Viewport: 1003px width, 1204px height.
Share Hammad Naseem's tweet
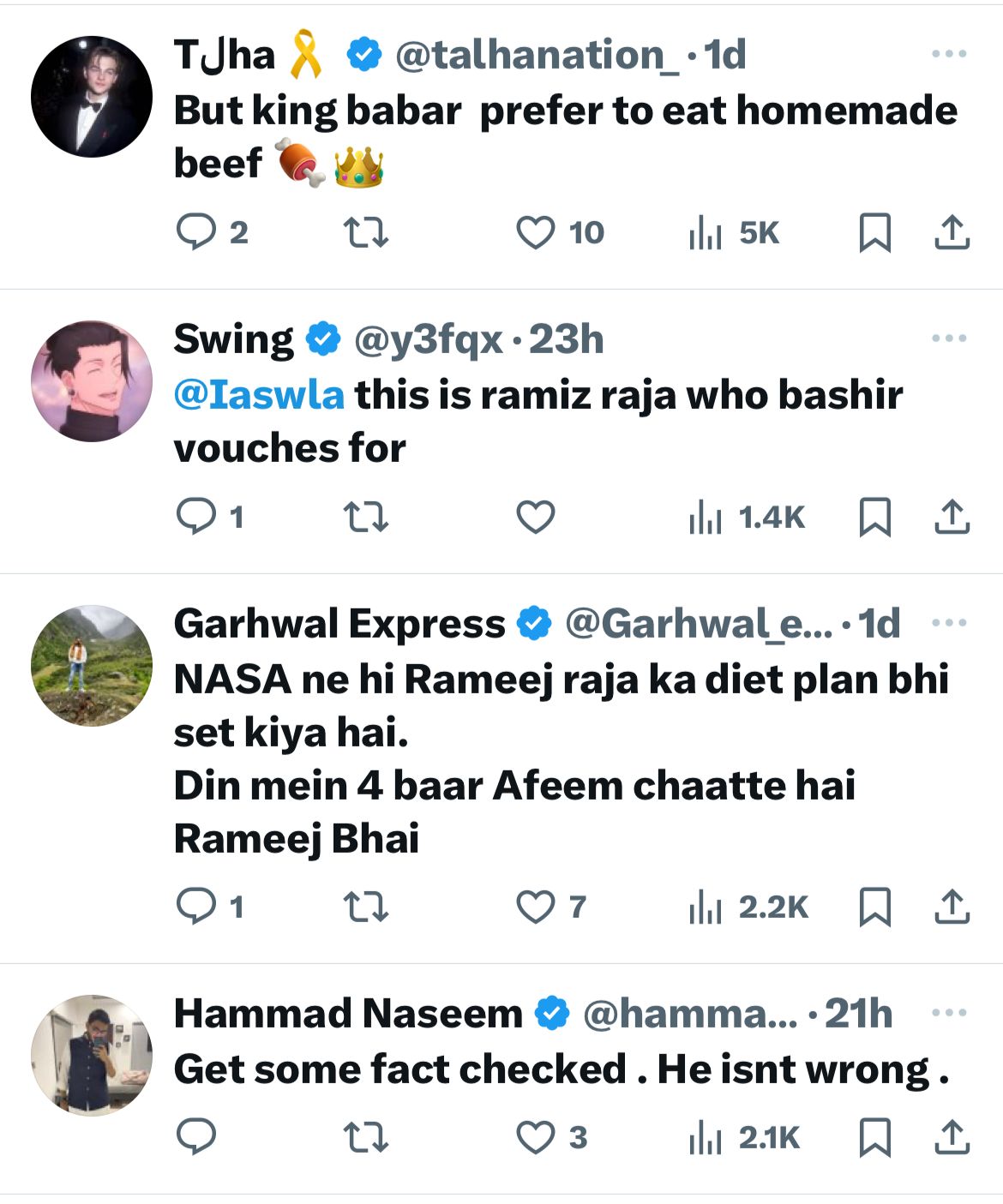point(951,1137)
